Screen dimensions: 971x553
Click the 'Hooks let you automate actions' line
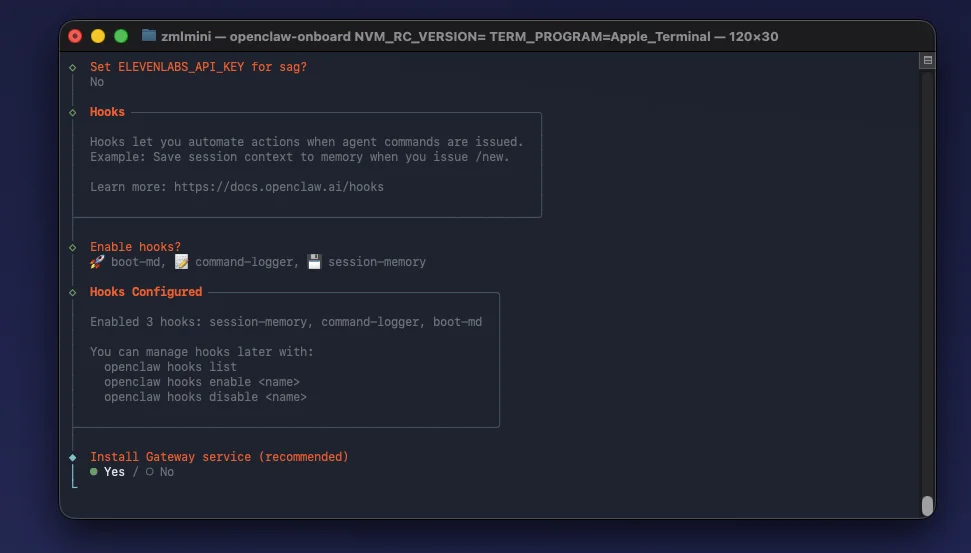307,142
